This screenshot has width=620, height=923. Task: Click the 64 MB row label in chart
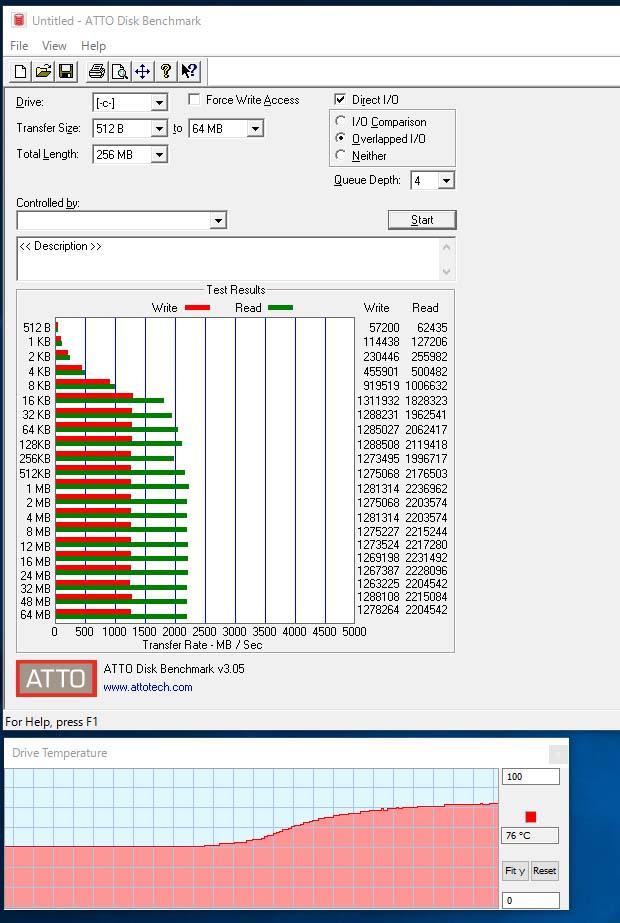point(36,615)
